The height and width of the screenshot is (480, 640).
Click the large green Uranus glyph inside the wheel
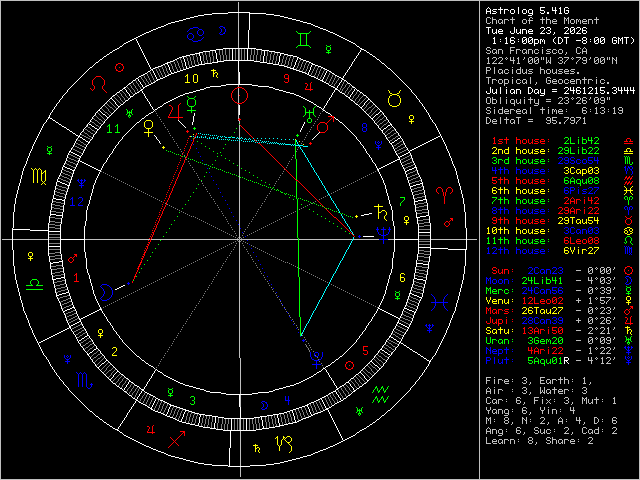click(309, 114)
